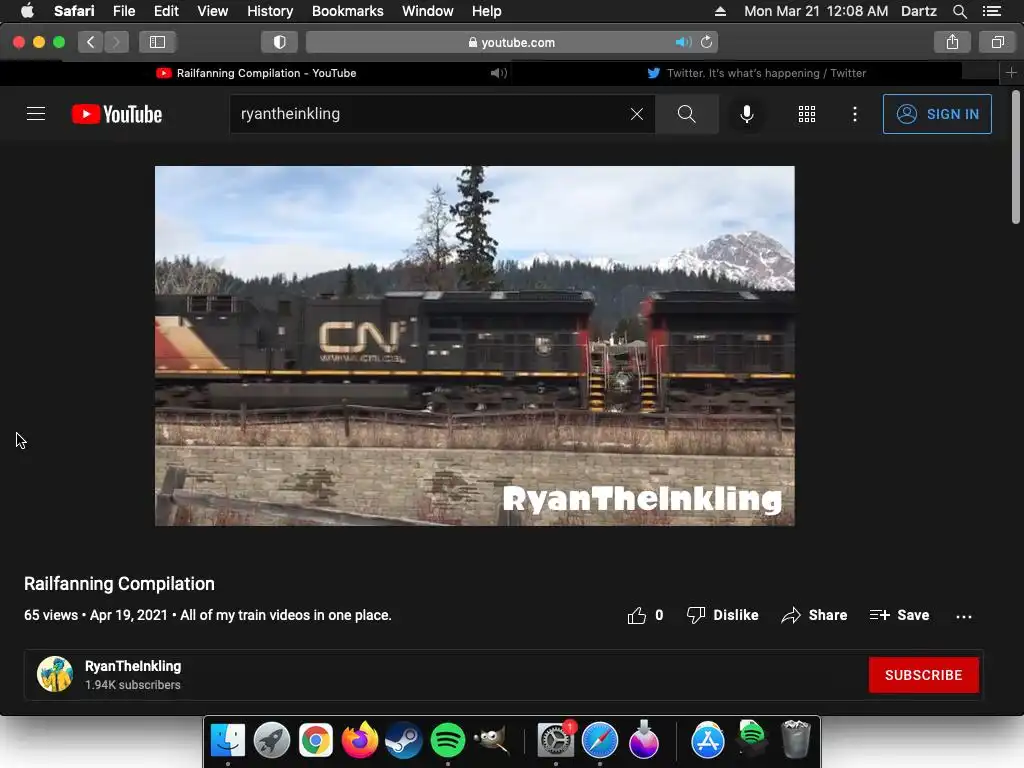Image resolution: width=1024 pixels, height=768 pixels.
Task: Open the Edit menu
Action: 166,11
